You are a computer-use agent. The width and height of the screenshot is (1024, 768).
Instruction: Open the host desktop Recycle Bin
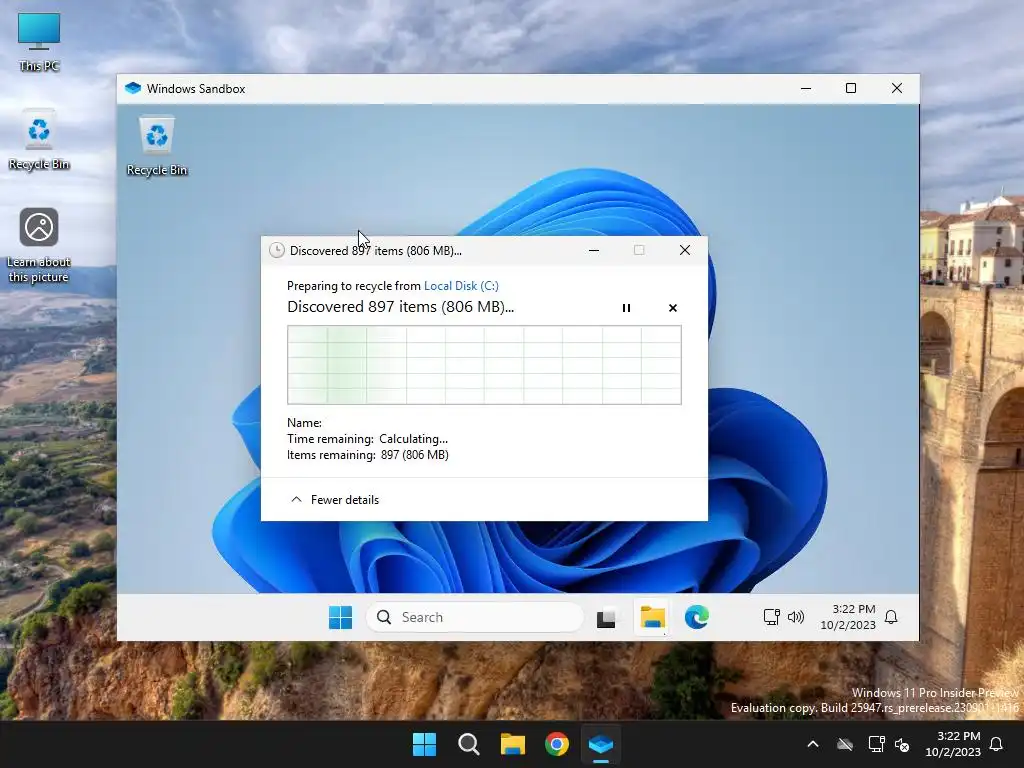(39, 139)
